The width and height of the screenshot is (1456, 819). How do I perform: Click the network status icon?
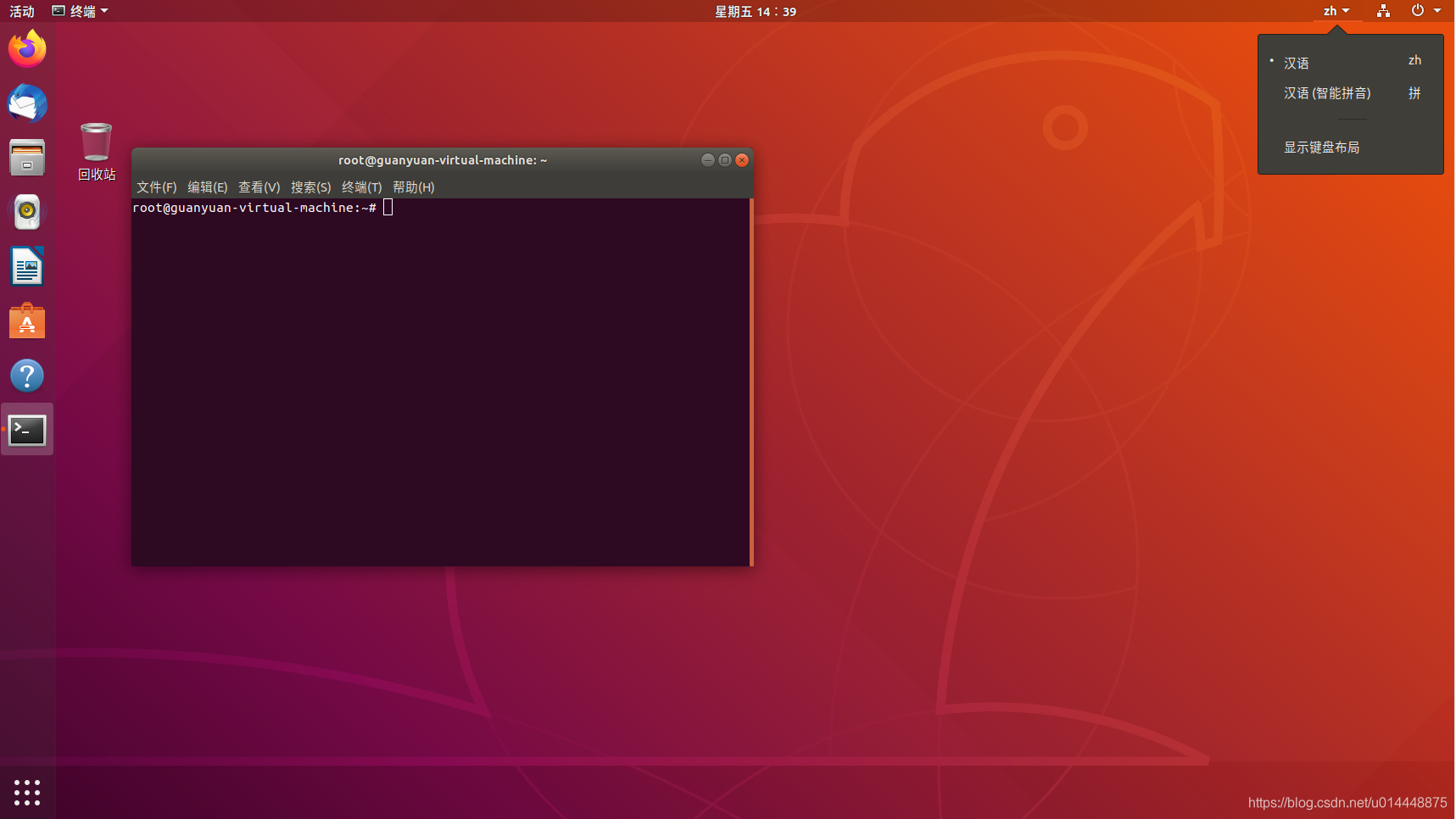[1383, 11]
